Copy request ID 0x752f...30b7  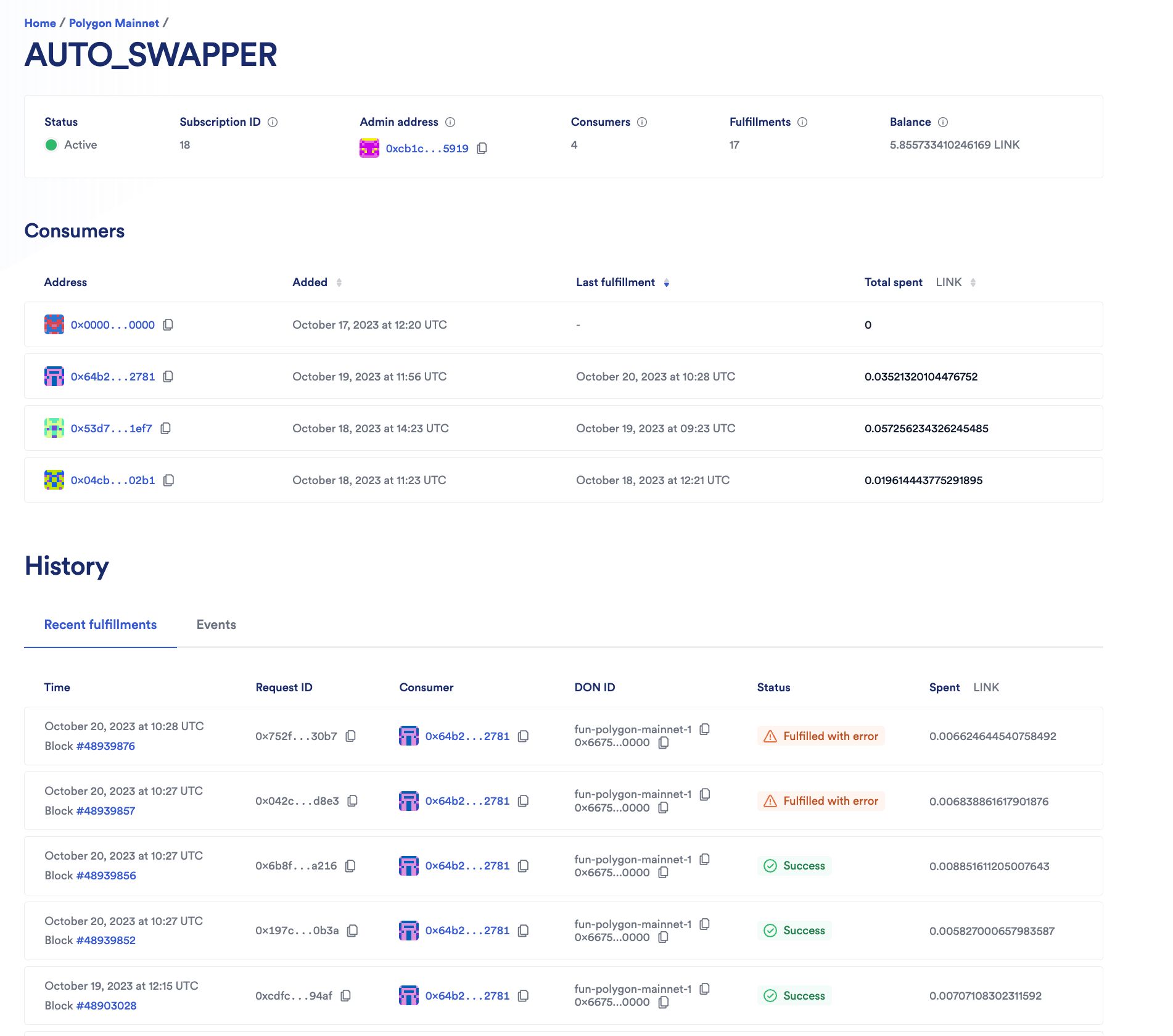click(x=350, y=736)
